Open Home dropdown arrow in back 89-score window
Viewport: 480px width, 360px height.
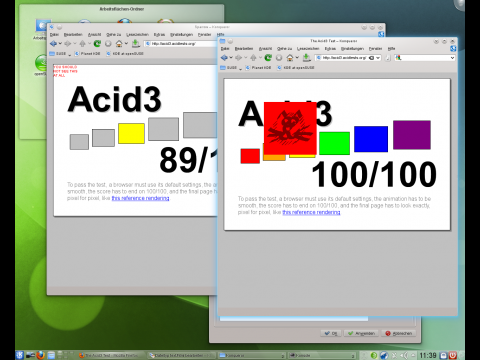coord(126,44)
